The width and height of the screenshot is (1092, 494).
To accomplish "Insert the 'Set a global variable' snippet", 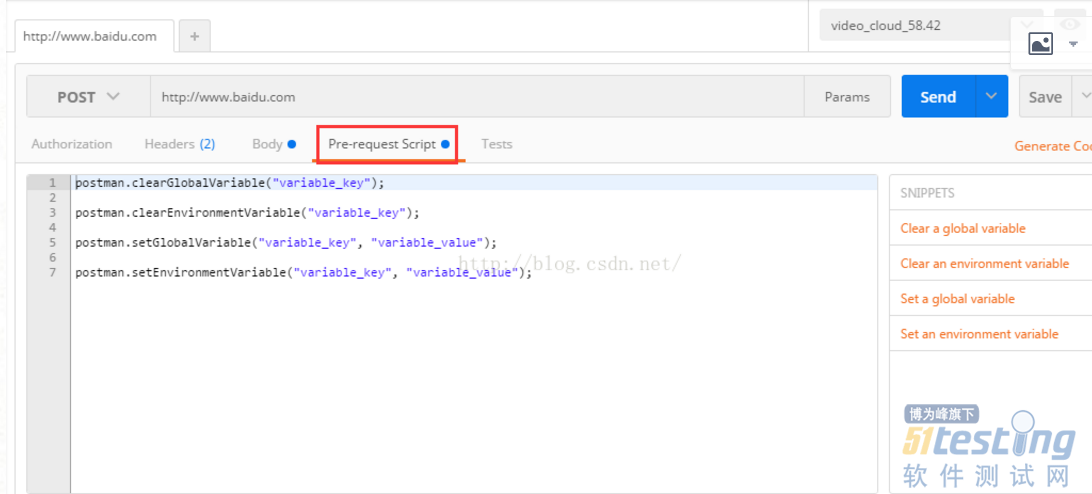I will point(957,298).
